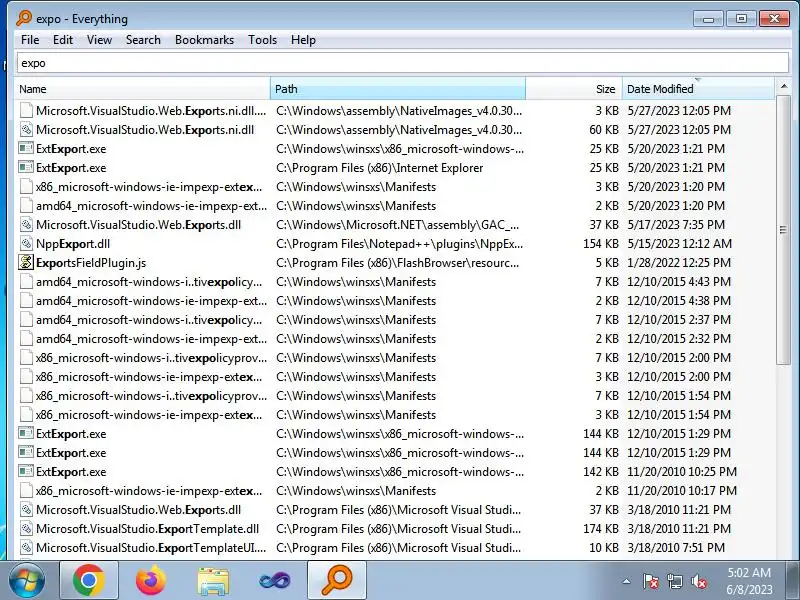Viewport: 800px width, 600px height.
Task: Click file name ExportsFieldPlugin.js
Action: [x=91, y=263]
